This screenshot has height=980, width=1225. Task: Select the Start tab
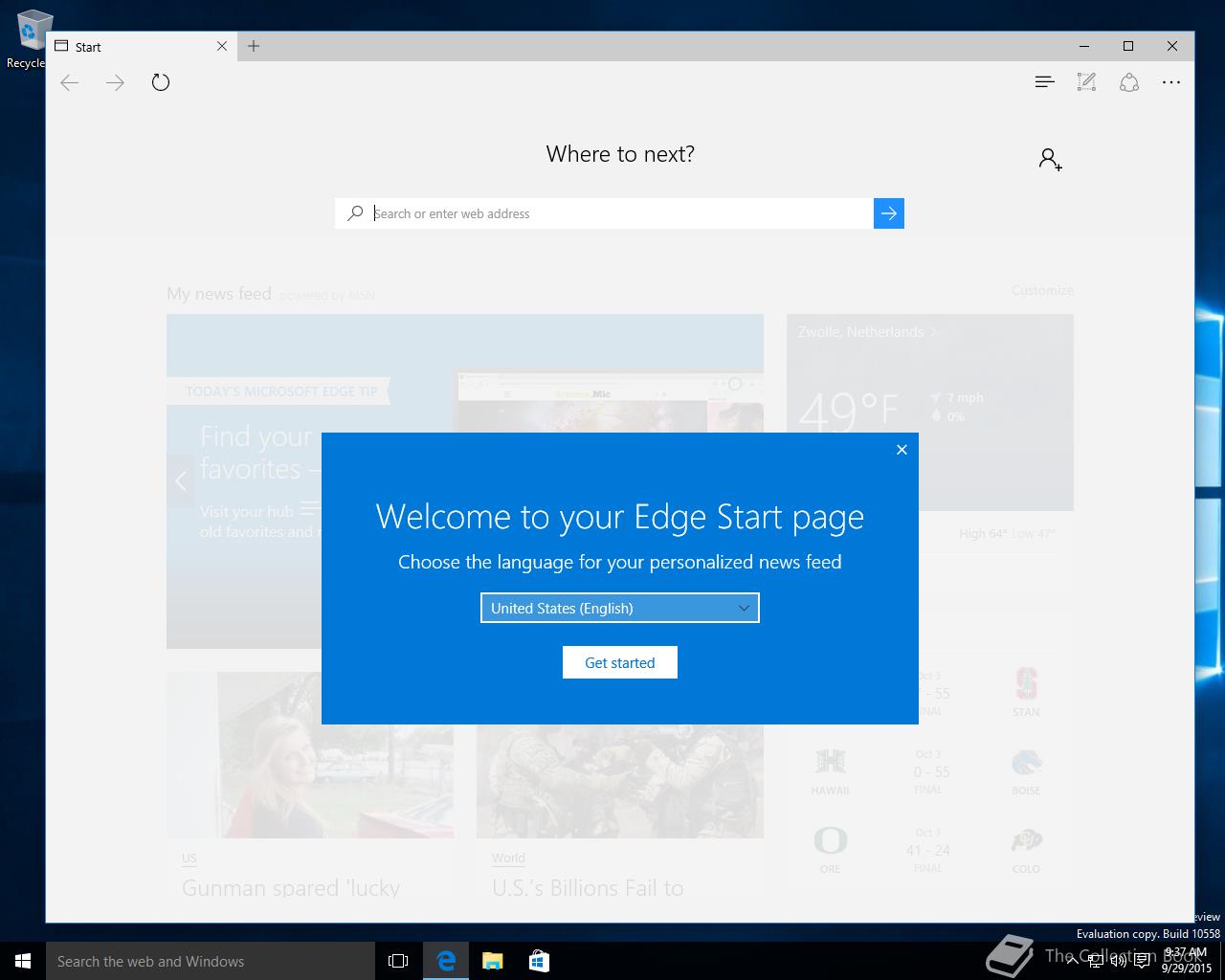pos(142,46)
